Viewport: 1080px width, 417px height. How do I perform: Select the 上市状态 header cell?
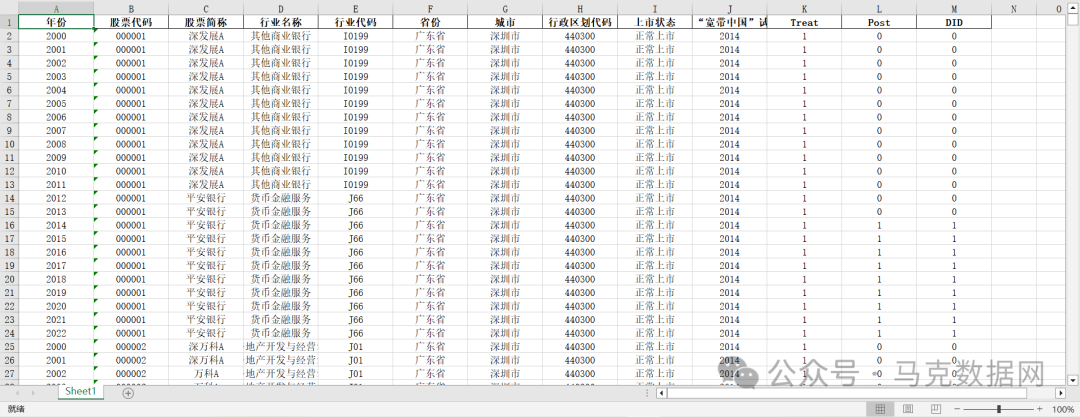655,22
